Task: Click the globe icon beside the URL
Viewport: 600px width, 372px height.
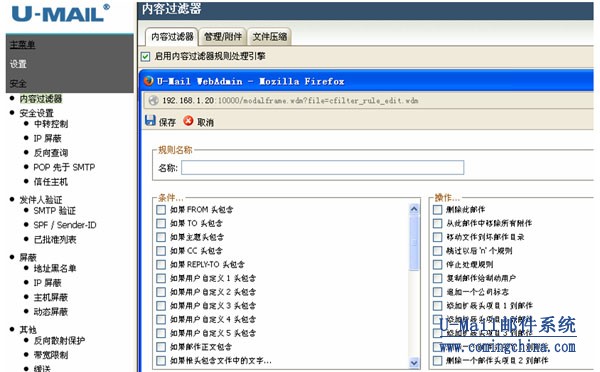Action: [153, 101]
